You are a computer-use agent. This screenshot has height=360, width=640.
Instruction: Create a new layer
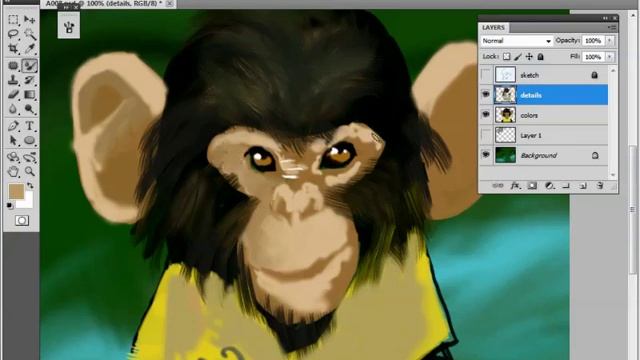click(583, 186)
